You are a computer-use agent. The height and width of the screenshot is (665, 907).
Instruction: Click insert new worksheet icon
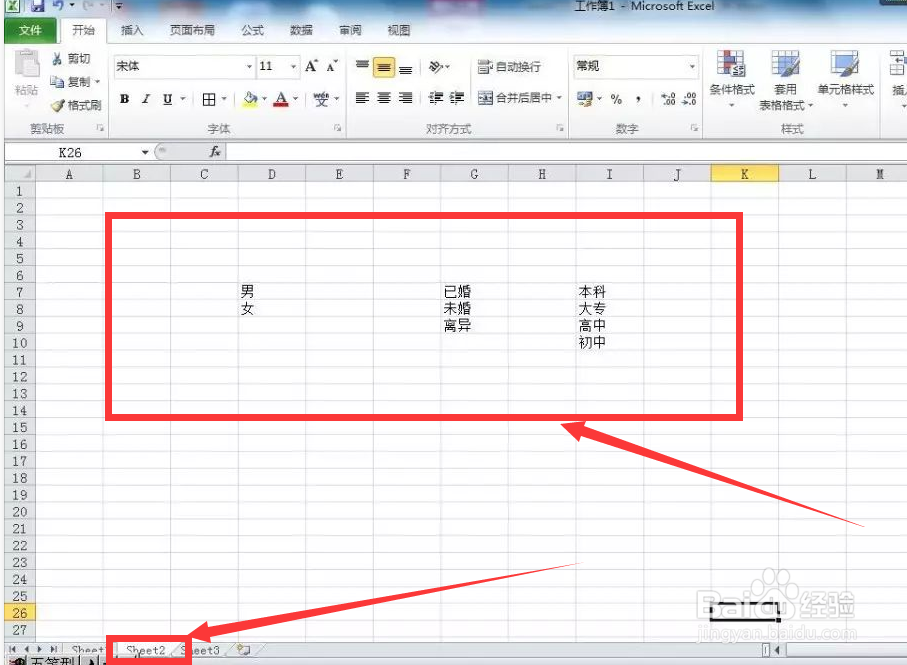click(x=244, y=650)
